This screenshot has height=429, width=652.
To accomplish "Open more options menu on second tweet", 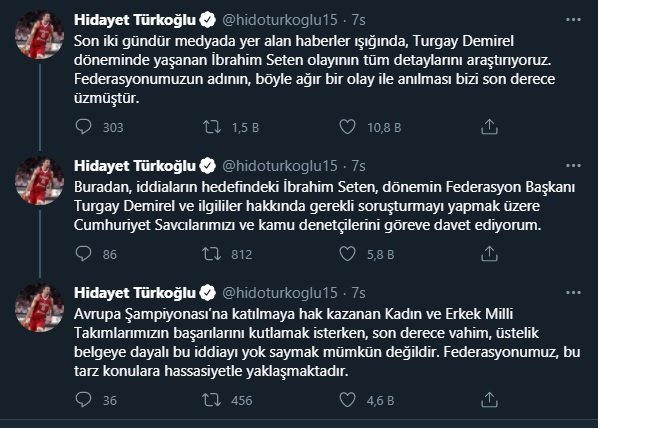I will coord(573,165).
